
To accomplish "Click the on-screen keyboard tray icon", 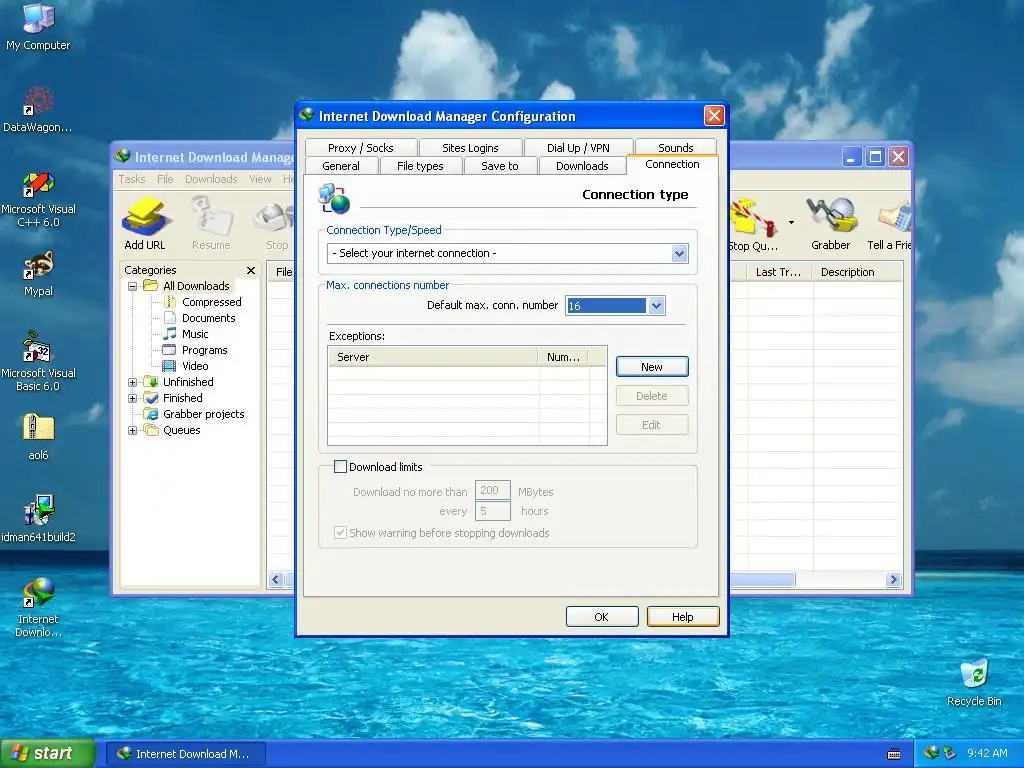I will [x=894, y=754].
